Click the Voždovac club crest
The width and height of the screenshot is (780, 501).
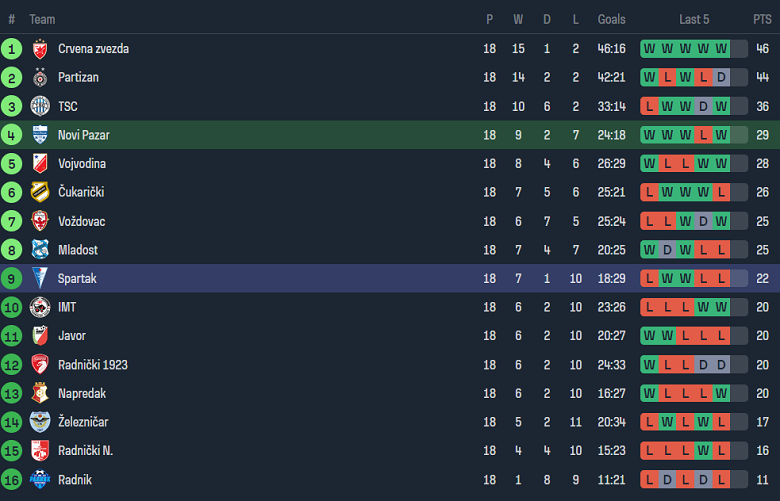40,221
